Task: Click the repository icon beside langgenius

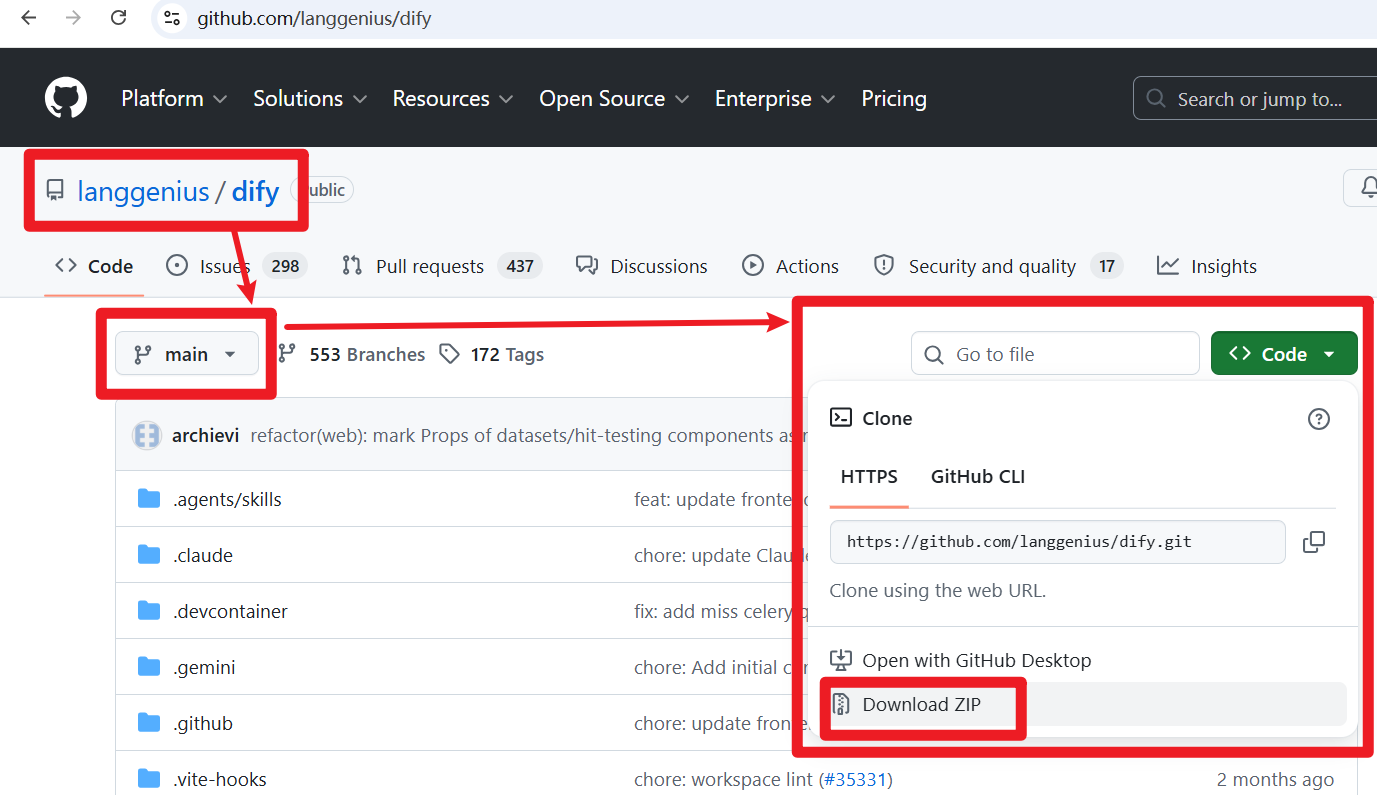Action: click(x=55, y=190)
